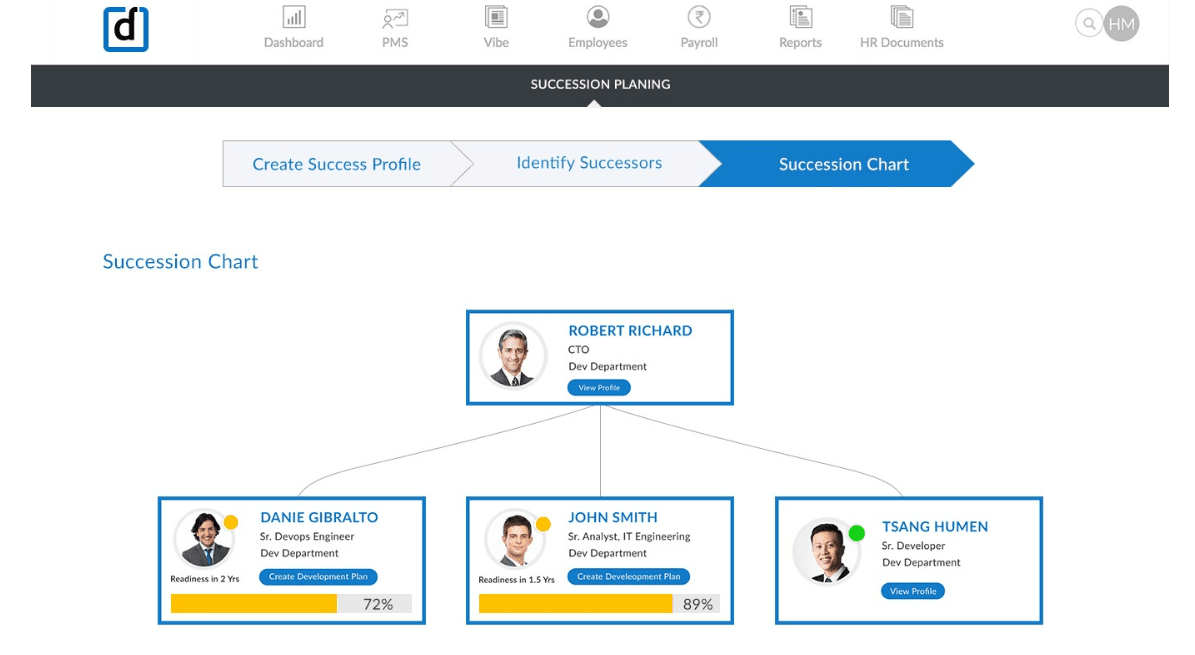
Task: Open the Employees person icon
Action: click(598, 18)
